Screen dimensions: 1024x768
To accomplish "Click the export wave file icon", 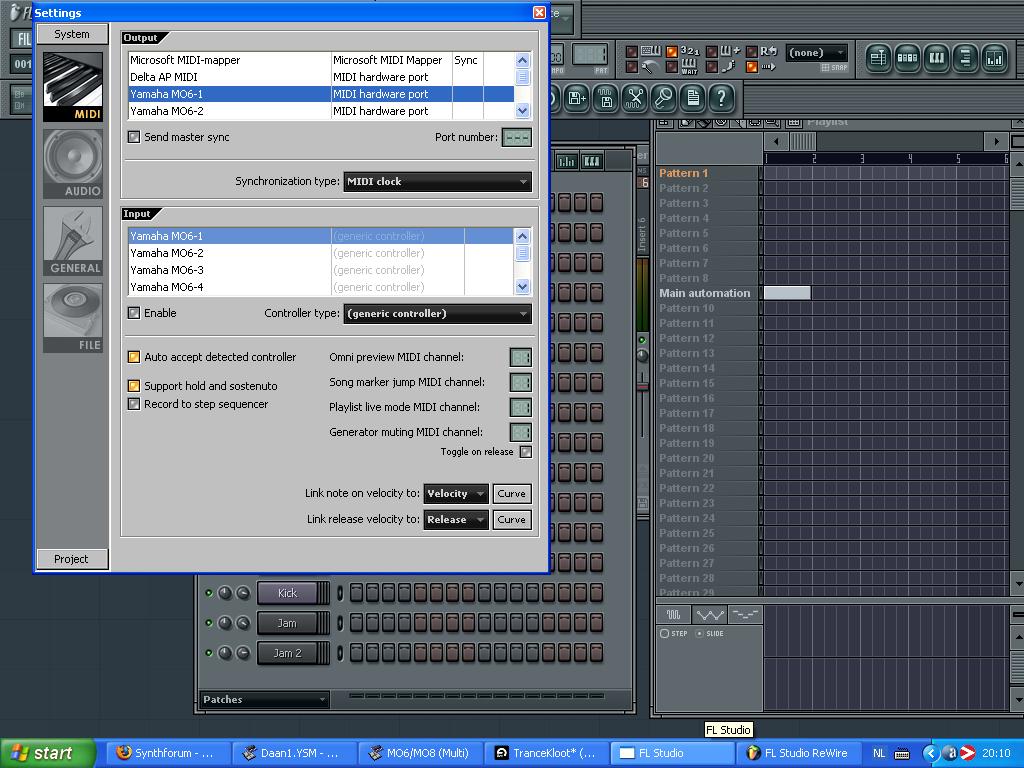I will 606,99.
